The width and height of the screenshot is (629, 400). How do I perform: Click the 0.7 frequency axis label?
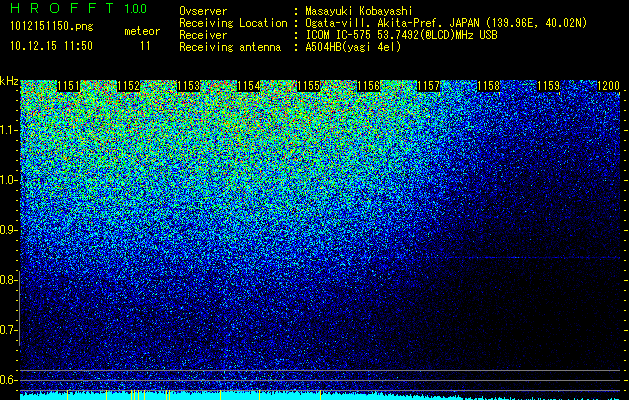click(x=8, y=330)
